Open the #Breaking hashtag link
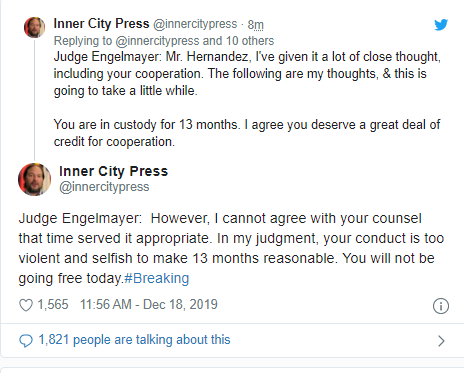Viewport: 464px width, 373px height. [157, 278]
